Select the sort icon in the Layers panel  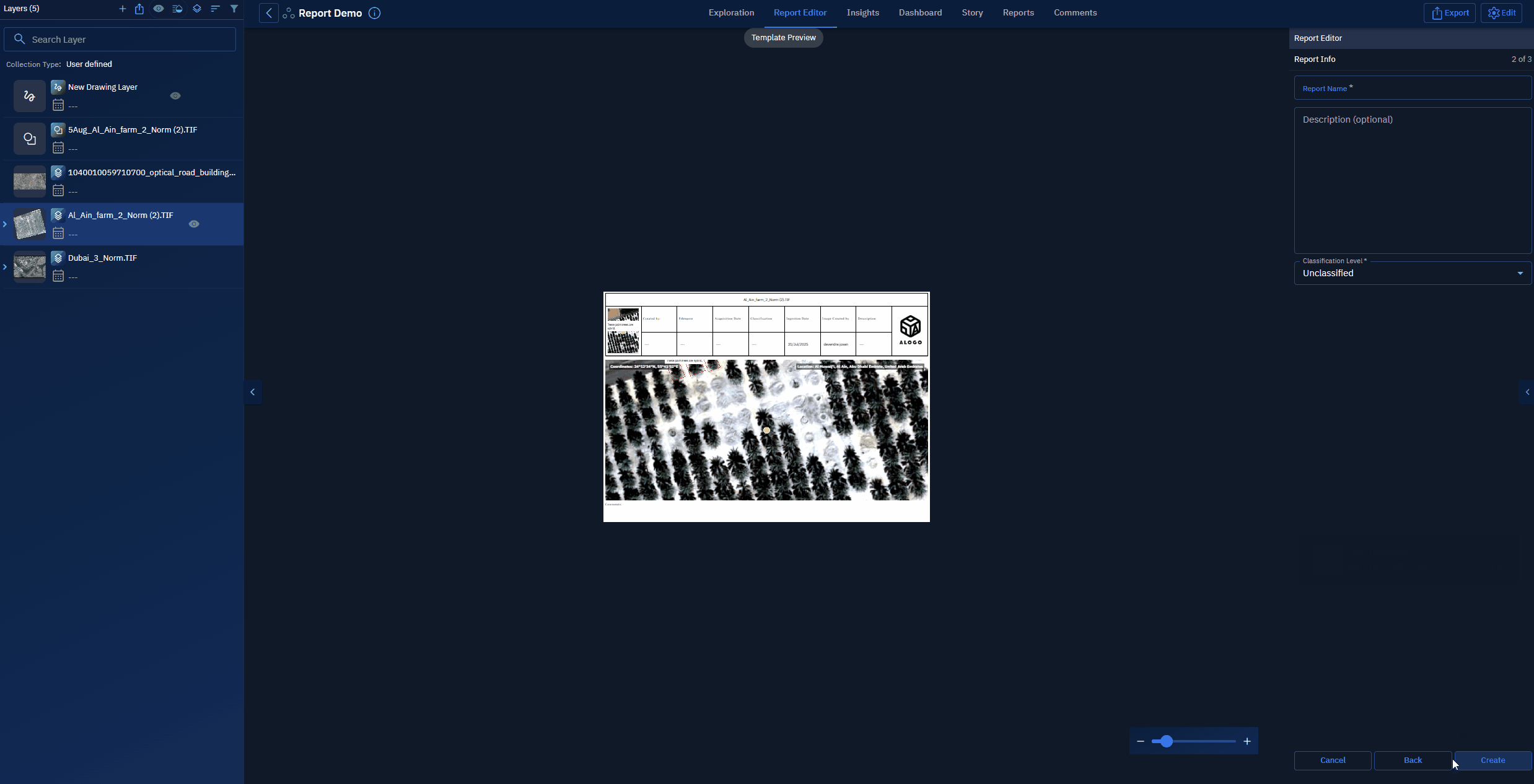pyautogui.click(x=215, y=9)
